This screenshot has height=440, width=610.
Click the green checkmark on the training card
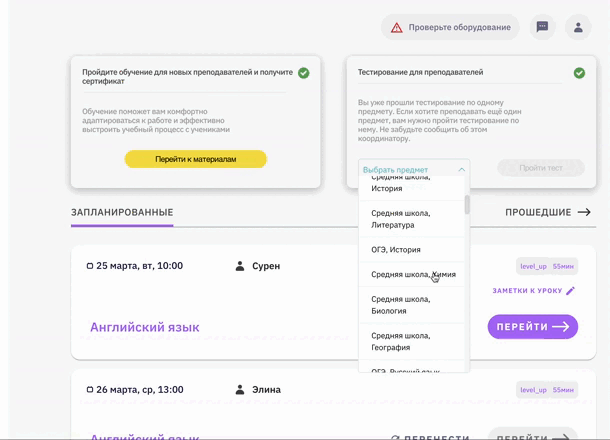pos(303,73)
